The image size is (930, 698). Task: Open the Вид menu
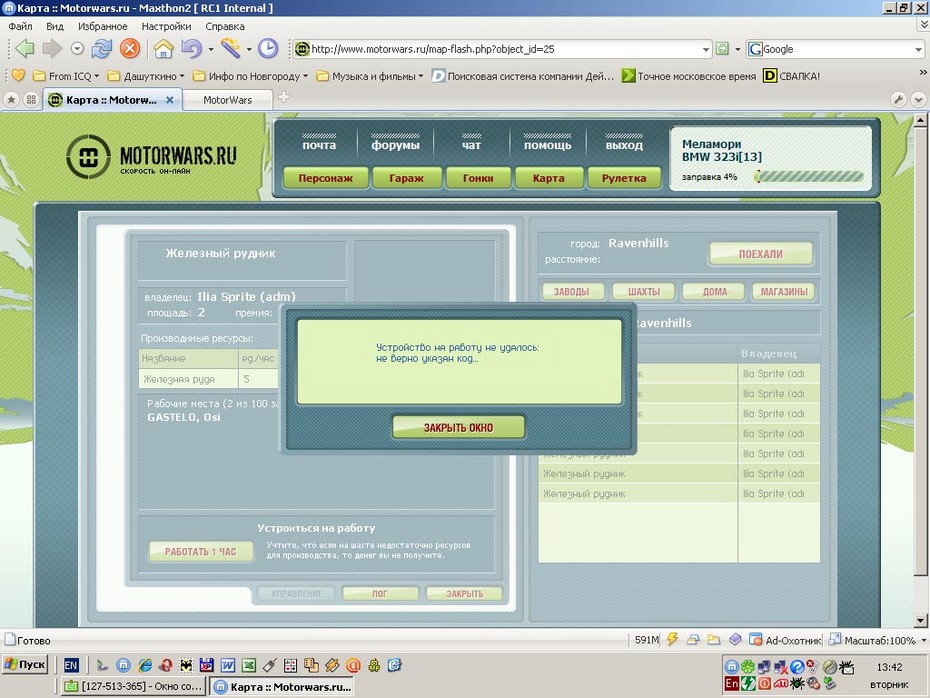pyautogui.click(x=55, y=26)
